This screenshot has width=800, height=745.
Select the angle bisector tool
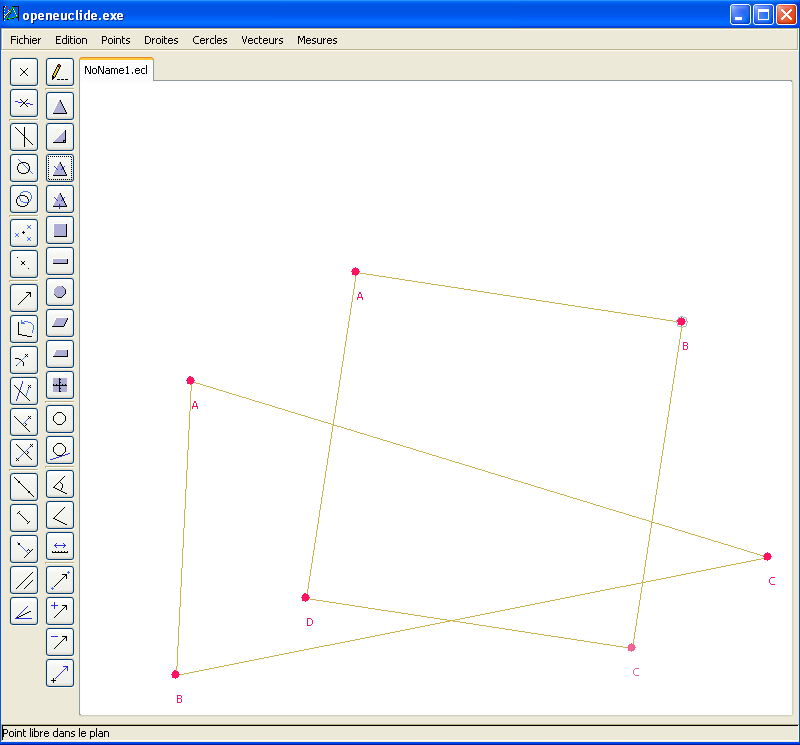point(24,611)
